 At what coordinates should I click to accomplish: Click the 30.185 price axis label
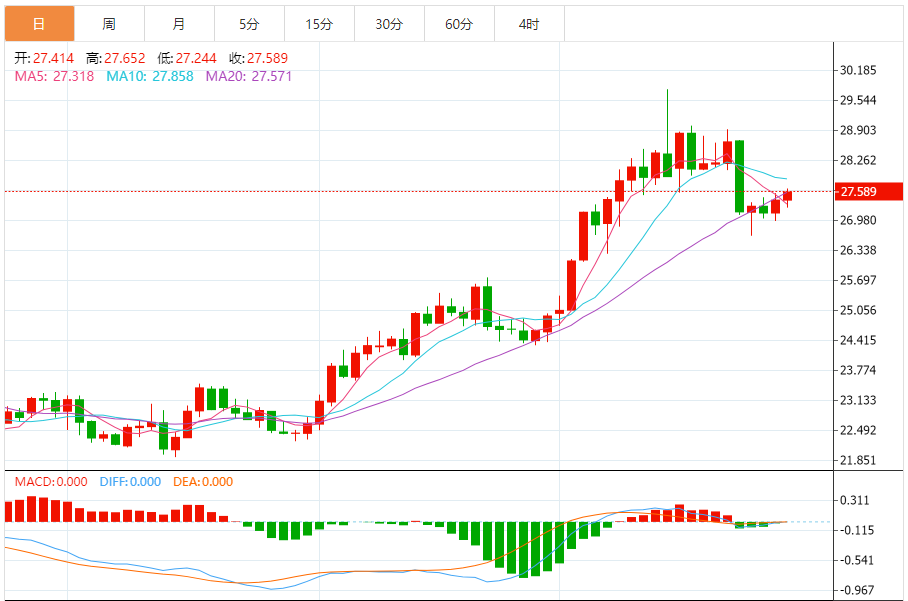tap(858, 71)
